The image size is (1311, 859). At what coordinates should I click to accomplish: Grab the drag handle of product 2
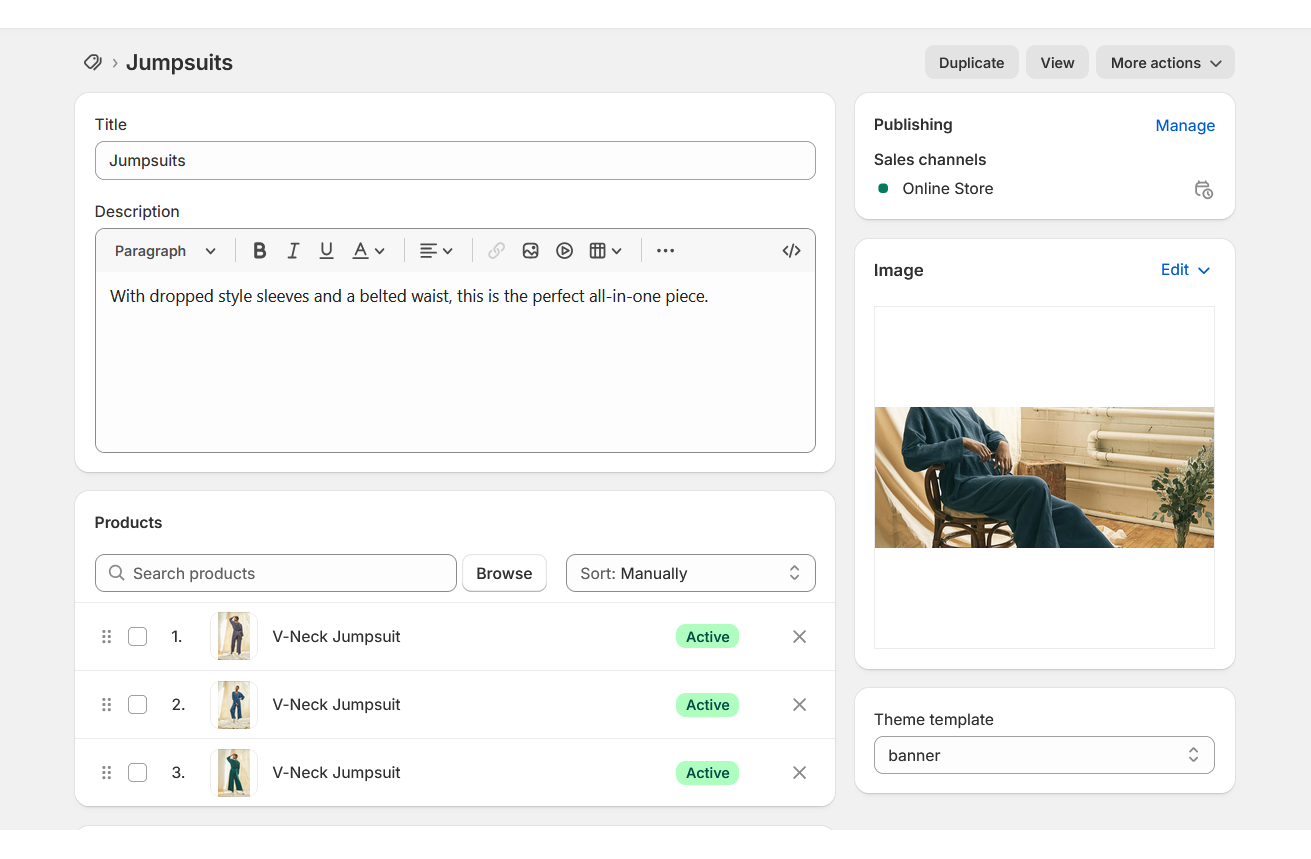(x=107, y=705)
